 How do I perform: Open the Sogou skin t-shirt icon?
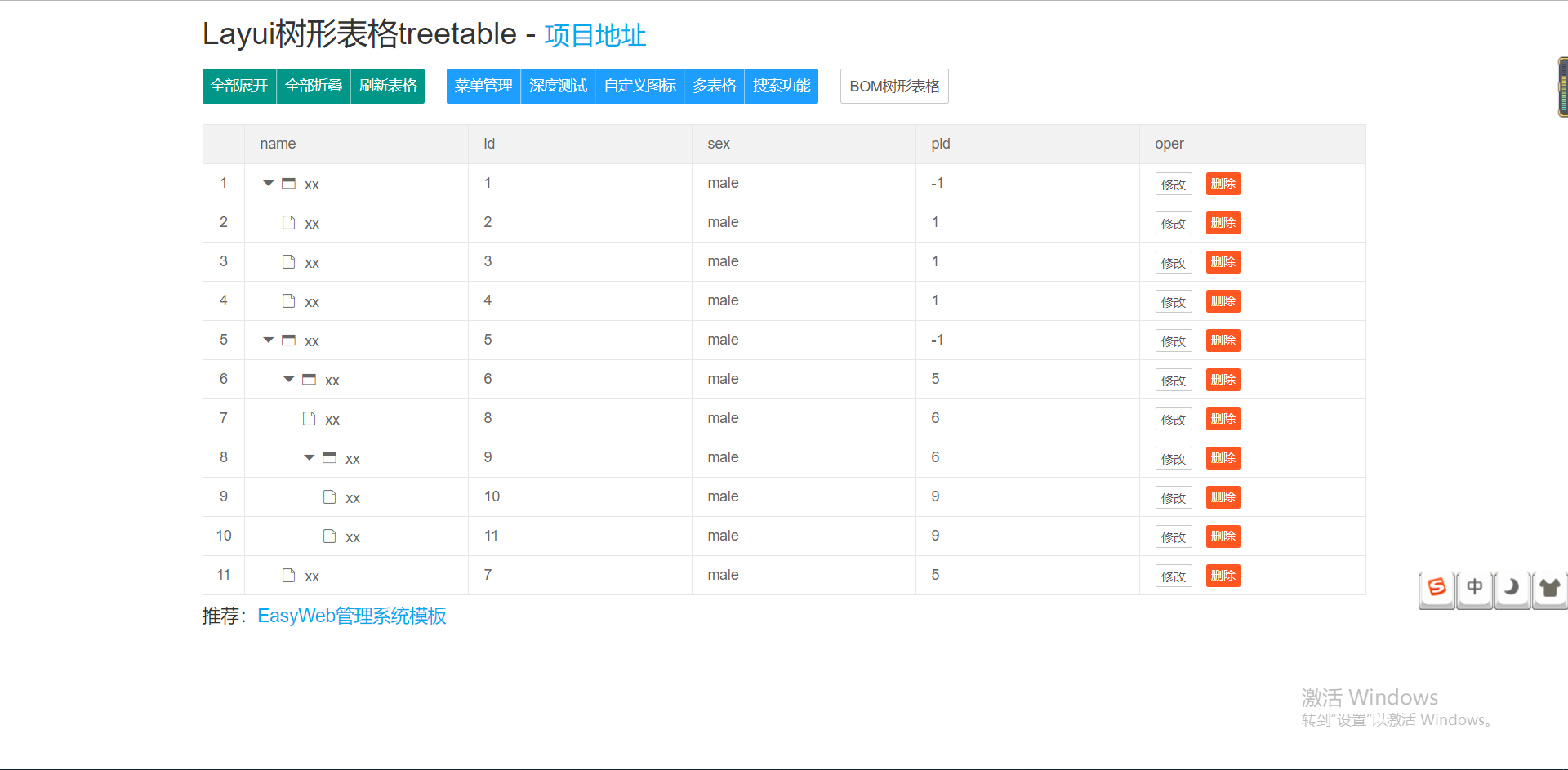tap(1549, 588)
